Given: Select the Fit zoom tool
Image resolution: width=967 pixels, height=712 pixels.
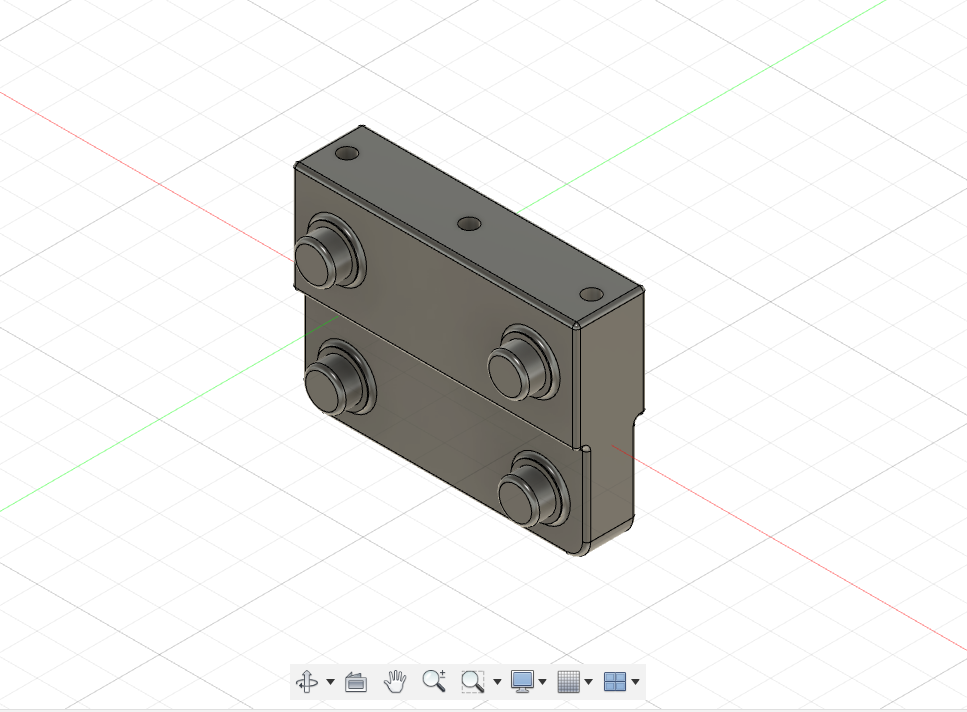Looking at the screenshot, I should tap(472, 682).
